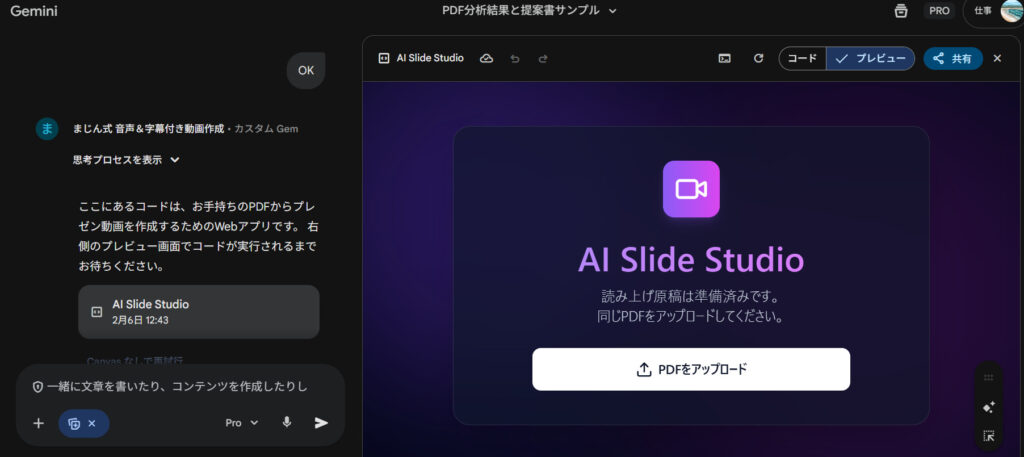The height and width of the screenshot is (457, 1024).
Task: Click the microphone voice input icon
Action: [286, 423]
